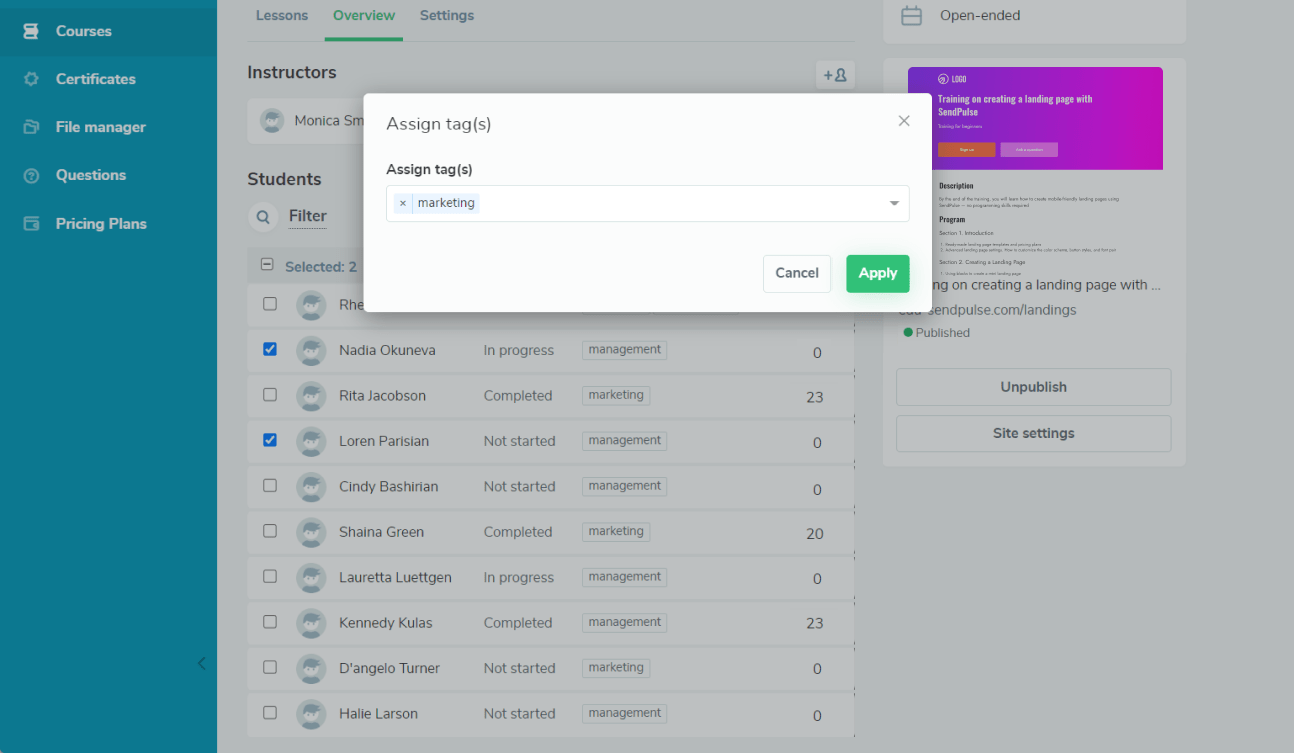Screen dimensions: 1294x753
Task: Click the Courses sidebar icon
Action: (31, 31)
